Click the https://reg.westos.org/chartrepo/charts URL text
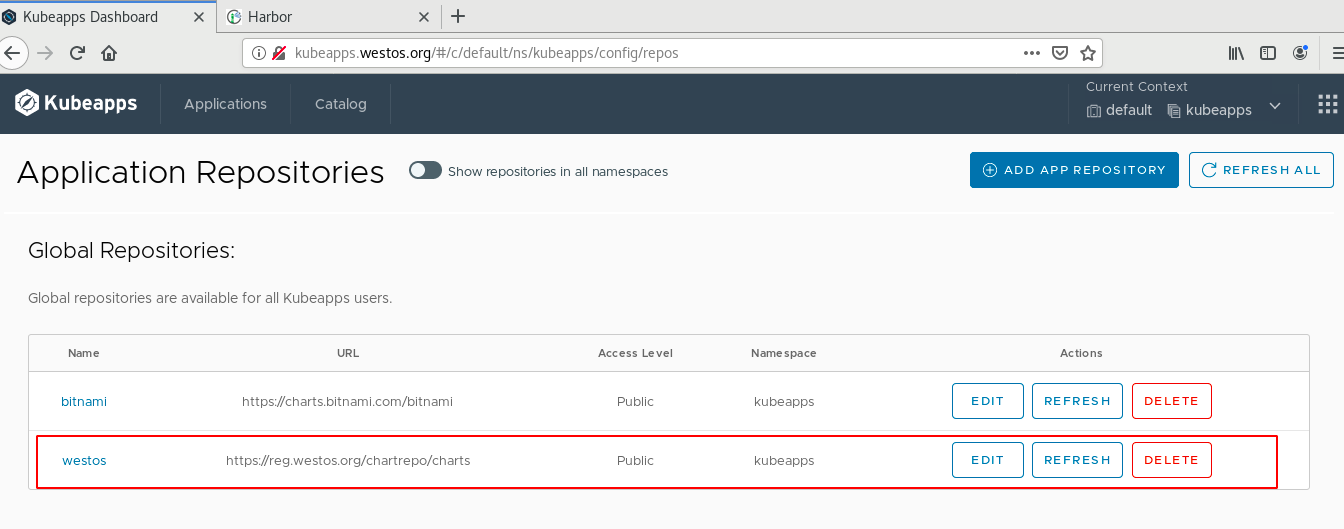The image size is (1344, 529). click(348, 461)
